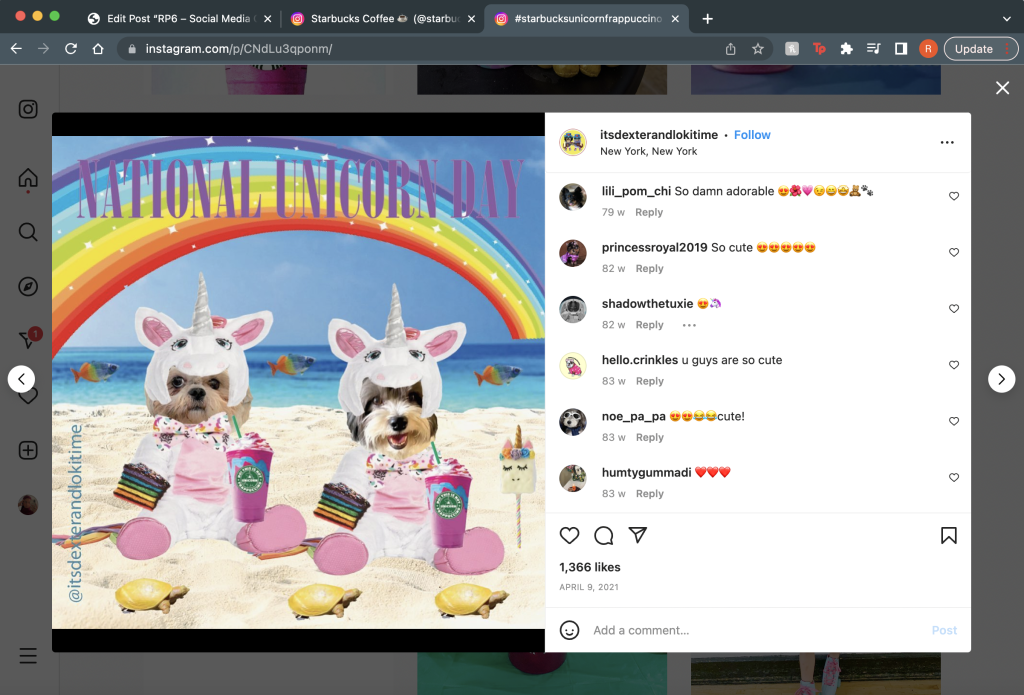Reply to shadowthetuxie's comment
Viewport: 1024px width, 695px height.
pos(649,325)
